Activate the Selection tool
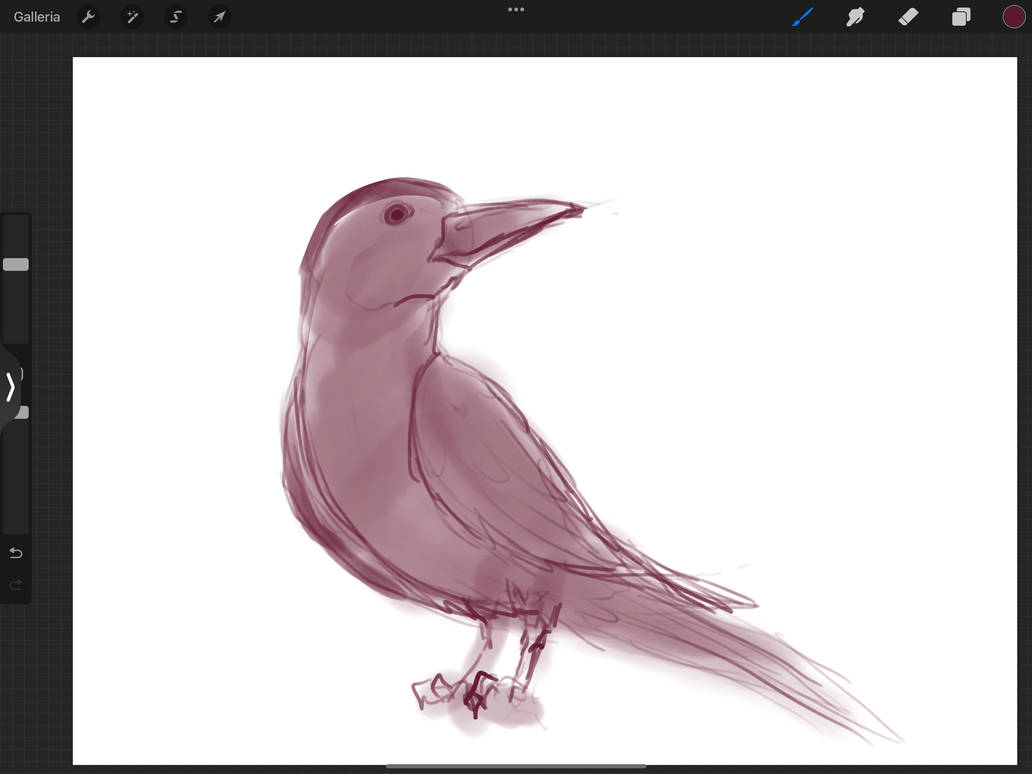 pyautogui.click(x=176, y=16)
